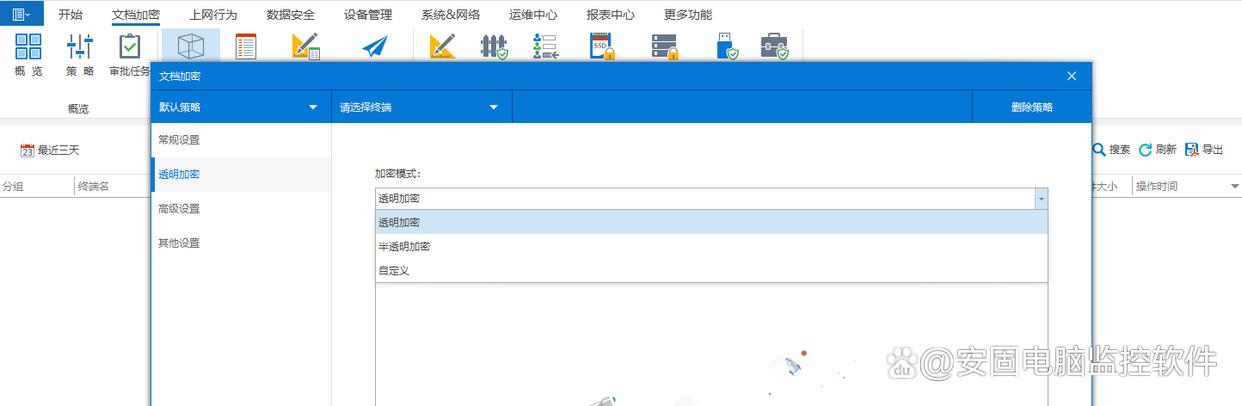This screenshot has width=1242, height=406.
Task: Click the calendar icon beside 最近三天
Action: click(x=27, y=150)
